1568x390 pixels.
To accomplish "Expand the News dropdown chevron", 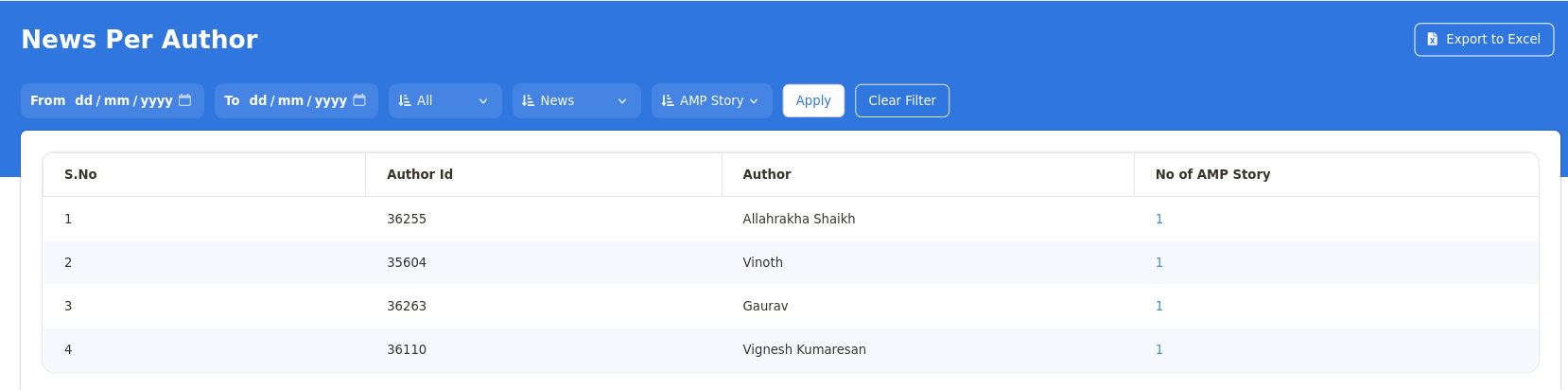I will tap(622, 101).
